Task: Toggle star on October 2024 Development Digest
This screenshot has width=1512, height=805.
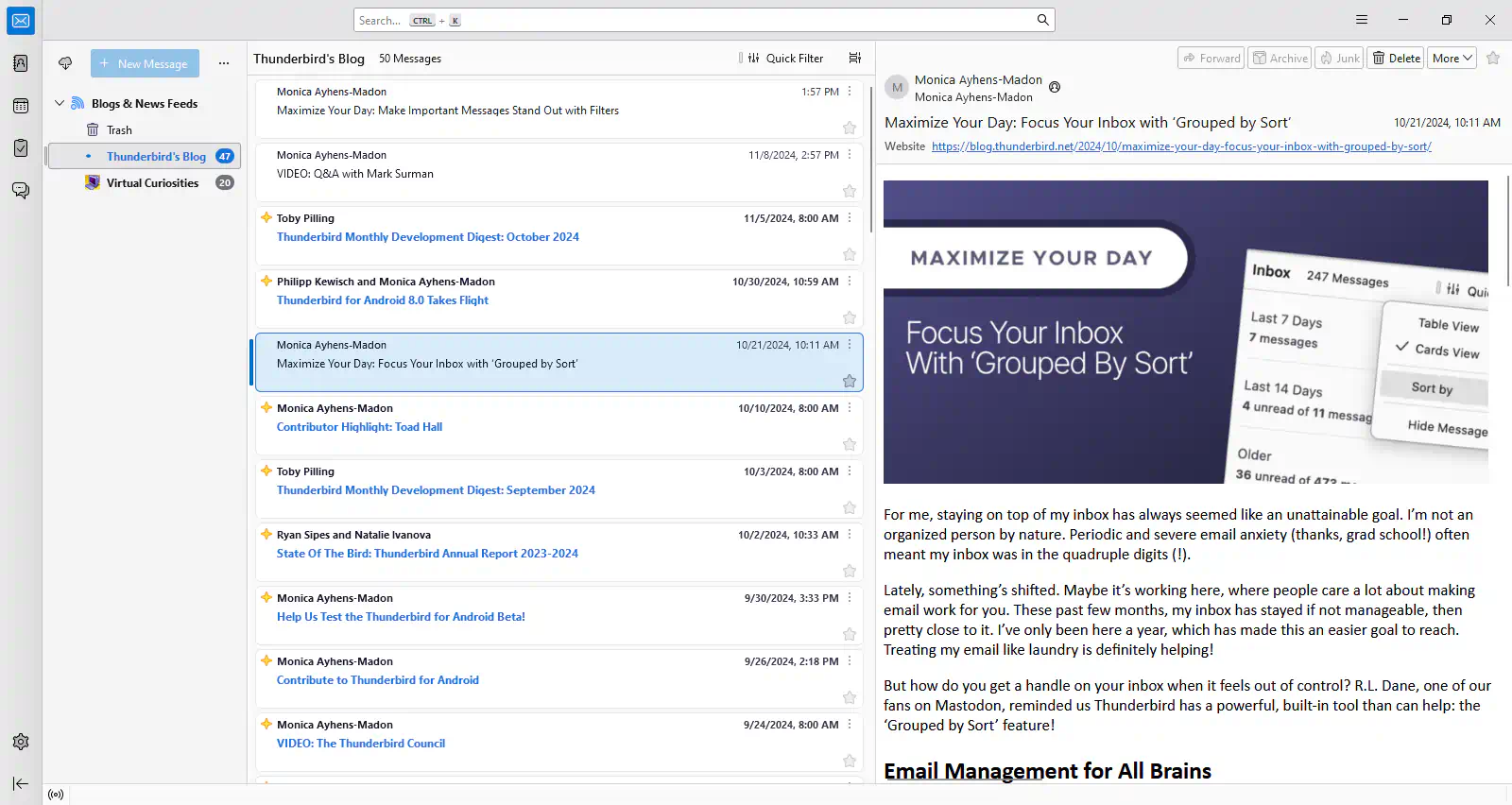Action: pos(850,254)
